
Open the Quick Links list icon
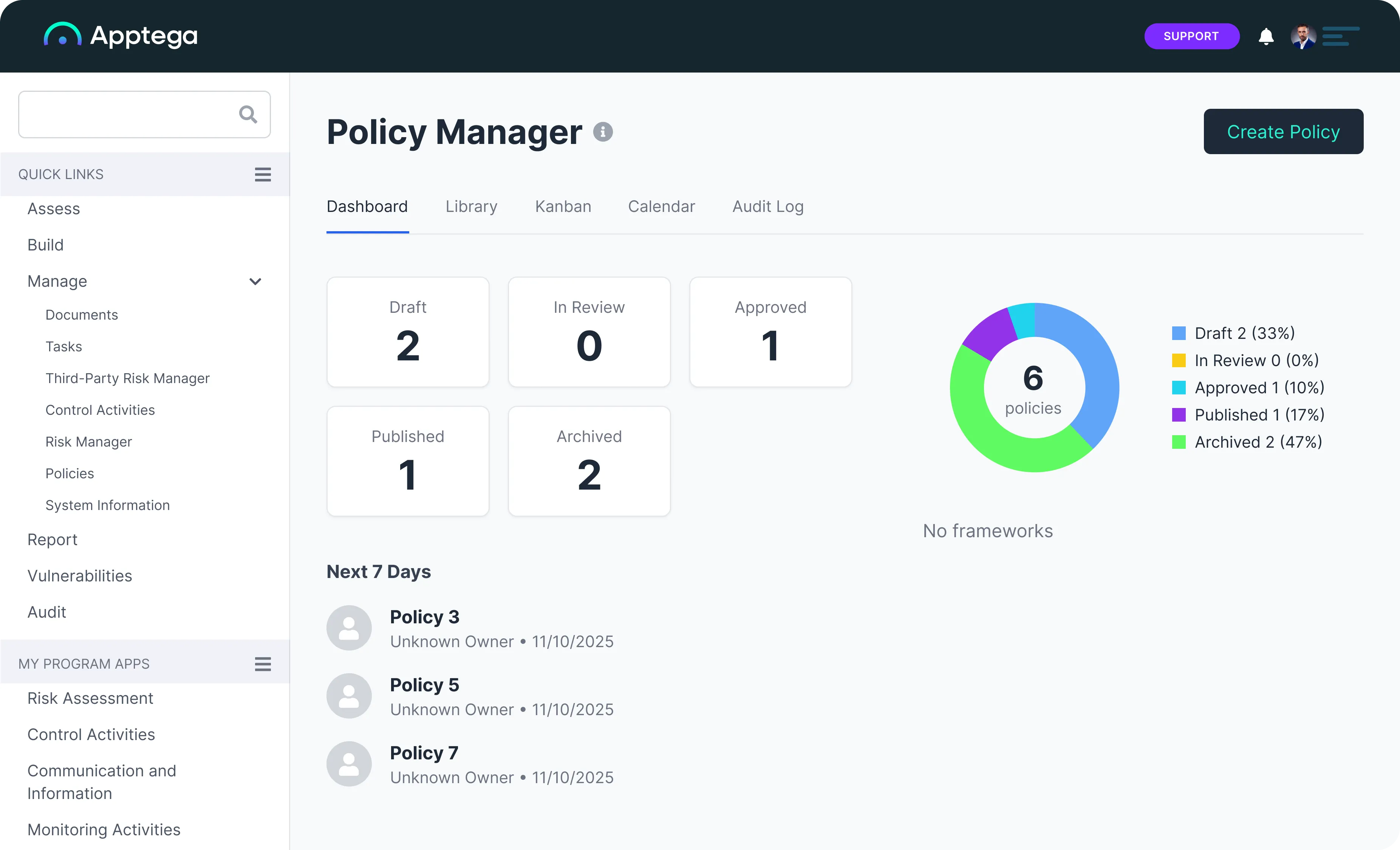(262, 174)
